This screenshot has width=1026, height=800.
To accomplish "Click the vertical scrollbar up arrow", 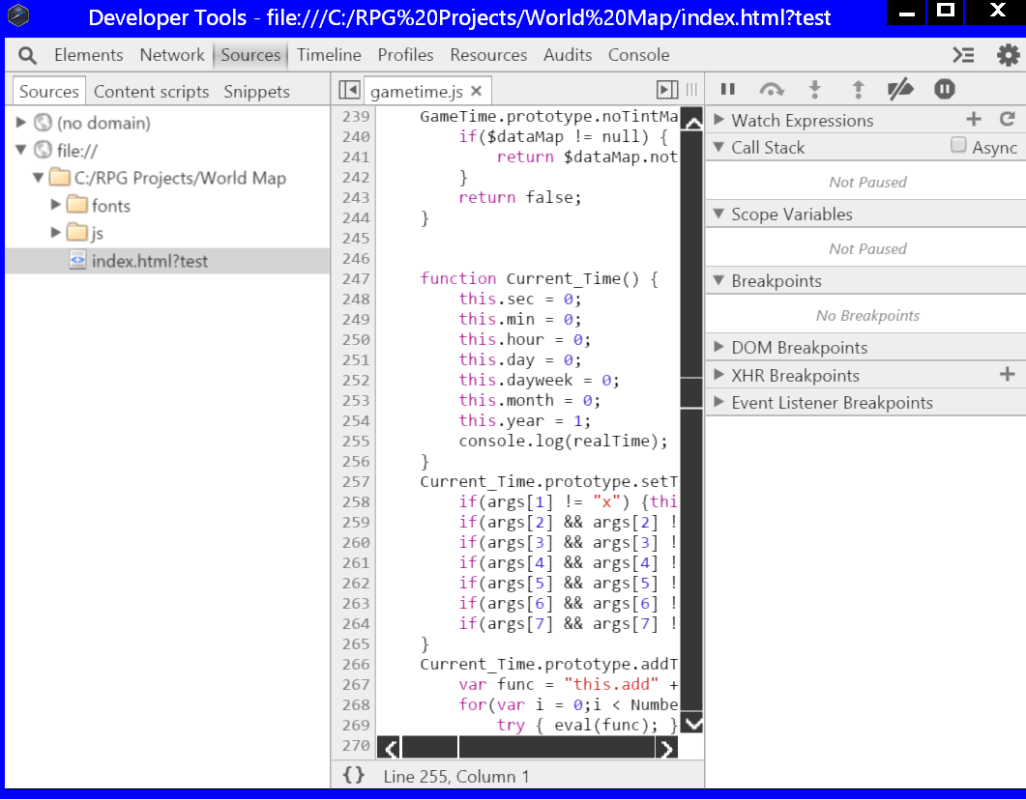I will [x=692, y=121].
